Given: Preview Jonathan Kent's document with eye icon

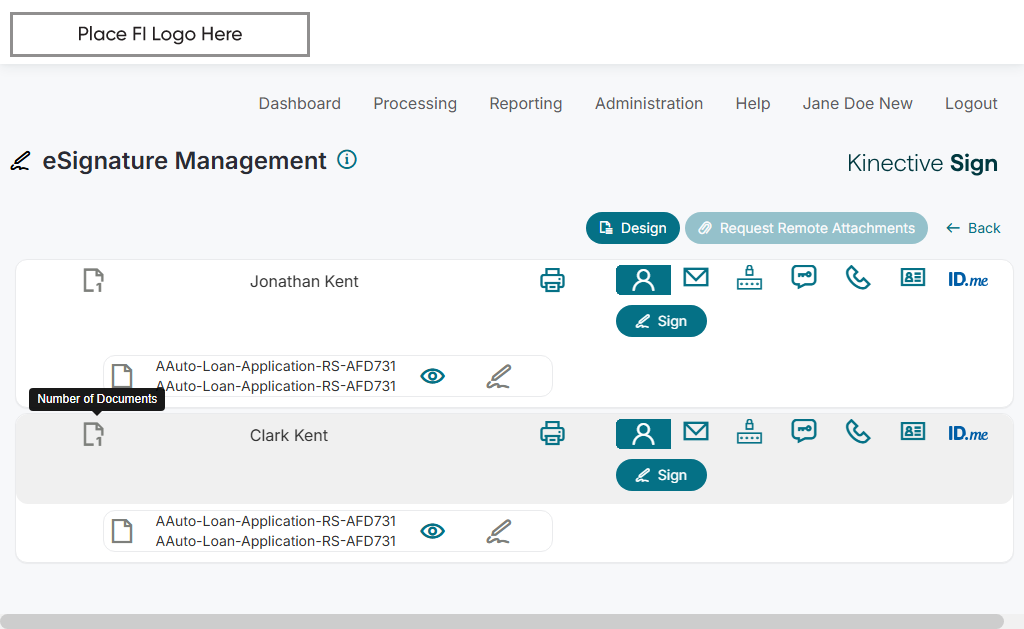Looking at the screenshot, I should pyautogui.click(x=432, y=376).
